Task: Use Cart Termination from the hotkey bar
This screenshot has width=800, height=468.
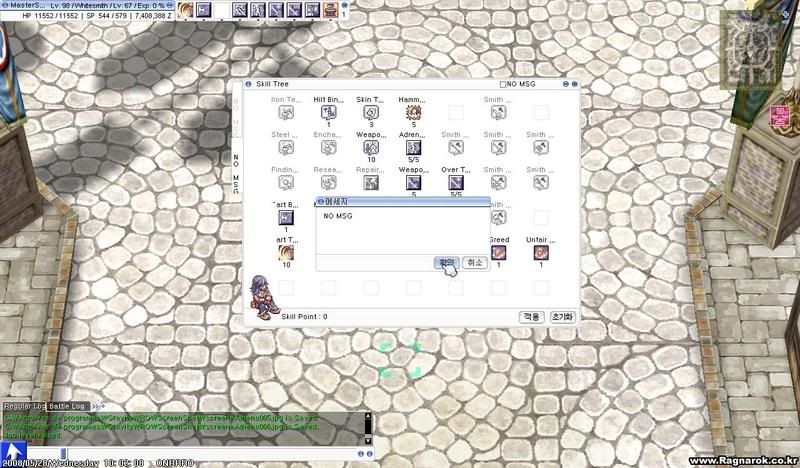Action: point(185,10)
